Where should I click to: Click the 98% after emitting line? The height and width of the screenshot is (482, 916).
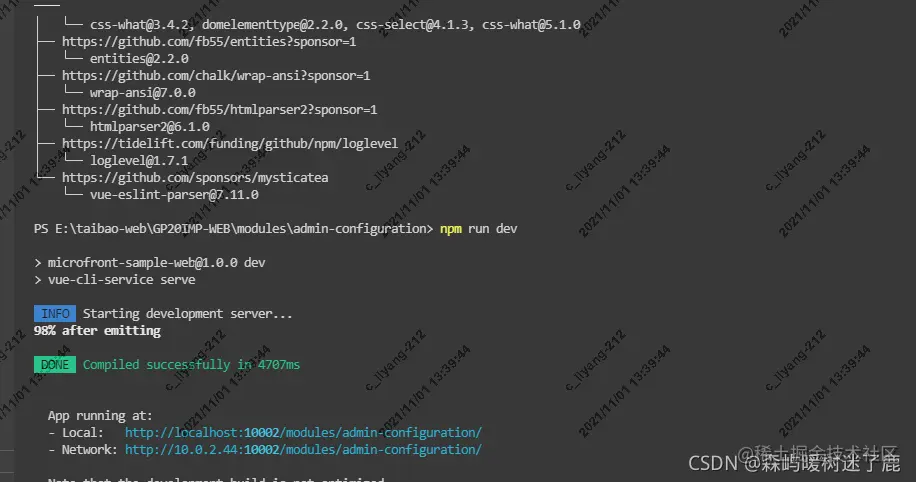tap(97, 330)
